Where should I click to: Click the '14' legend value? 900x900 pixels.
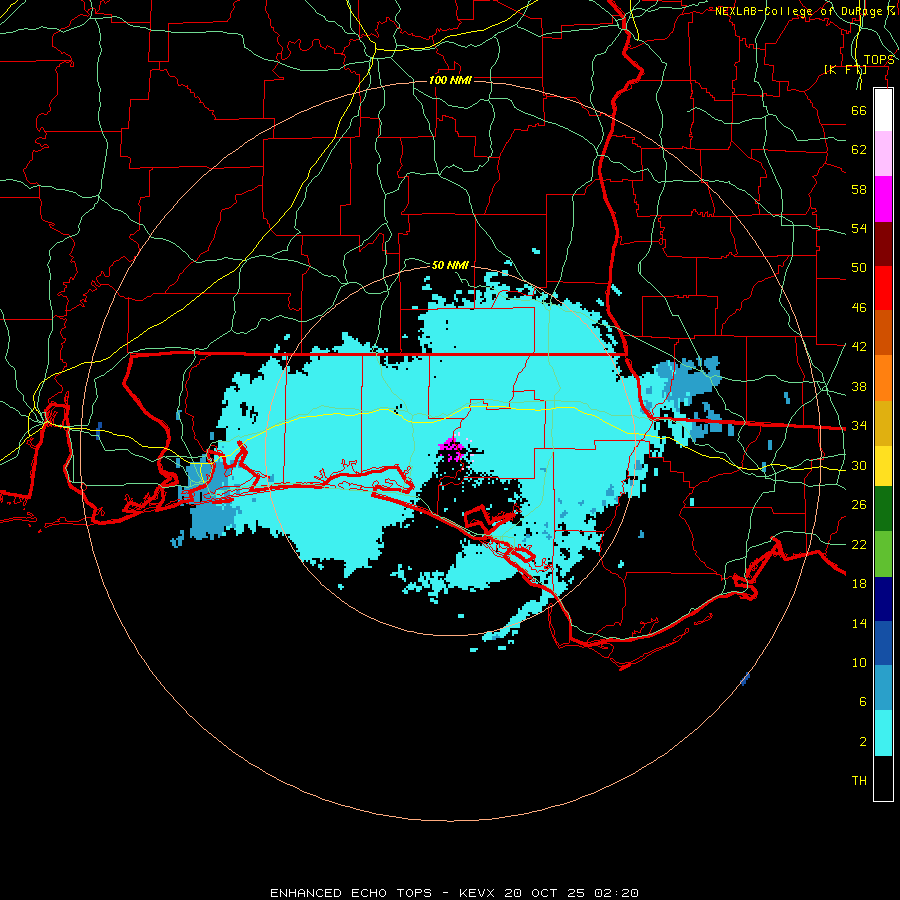point(859,623)
